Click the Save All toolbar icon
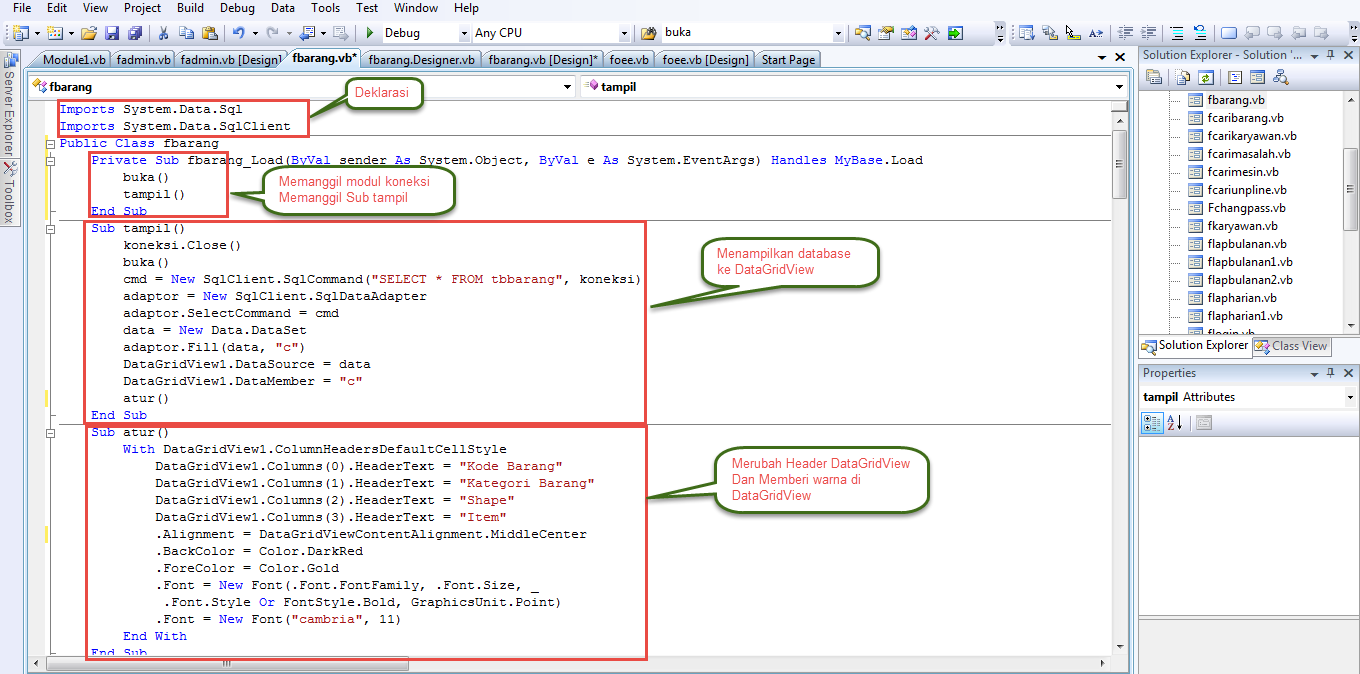Image resolution: width=1360 pixels, height=674 pixels. 136,32
